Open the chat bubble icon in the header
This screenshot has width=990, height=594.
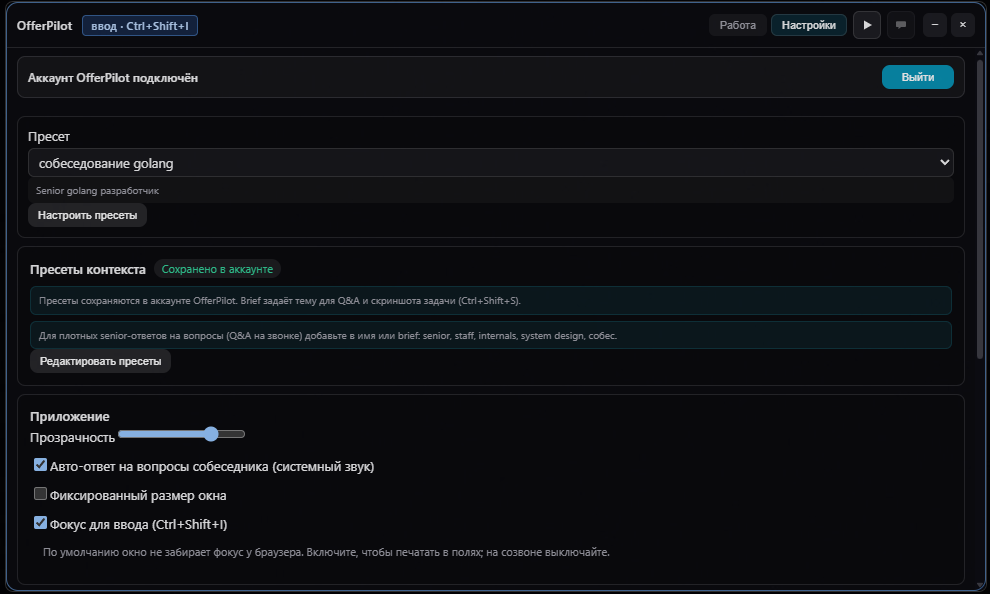pyautogui.click(x=901, y=25)
